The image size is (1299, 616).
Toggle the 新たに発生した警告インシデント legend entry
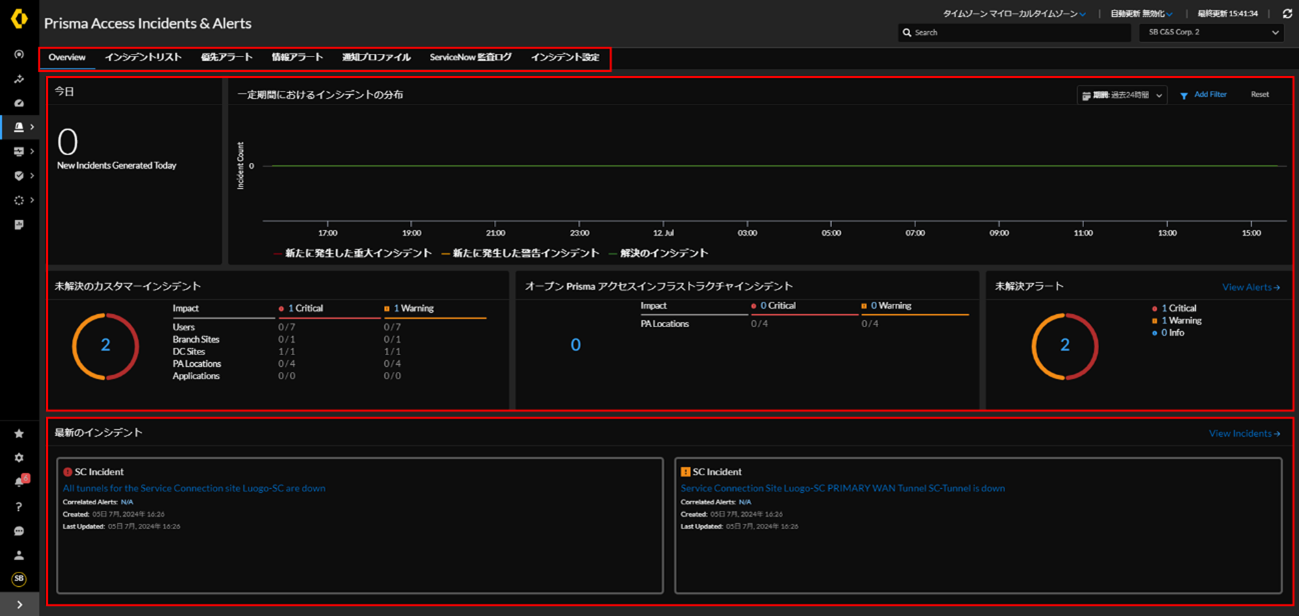tap(520, 254)
